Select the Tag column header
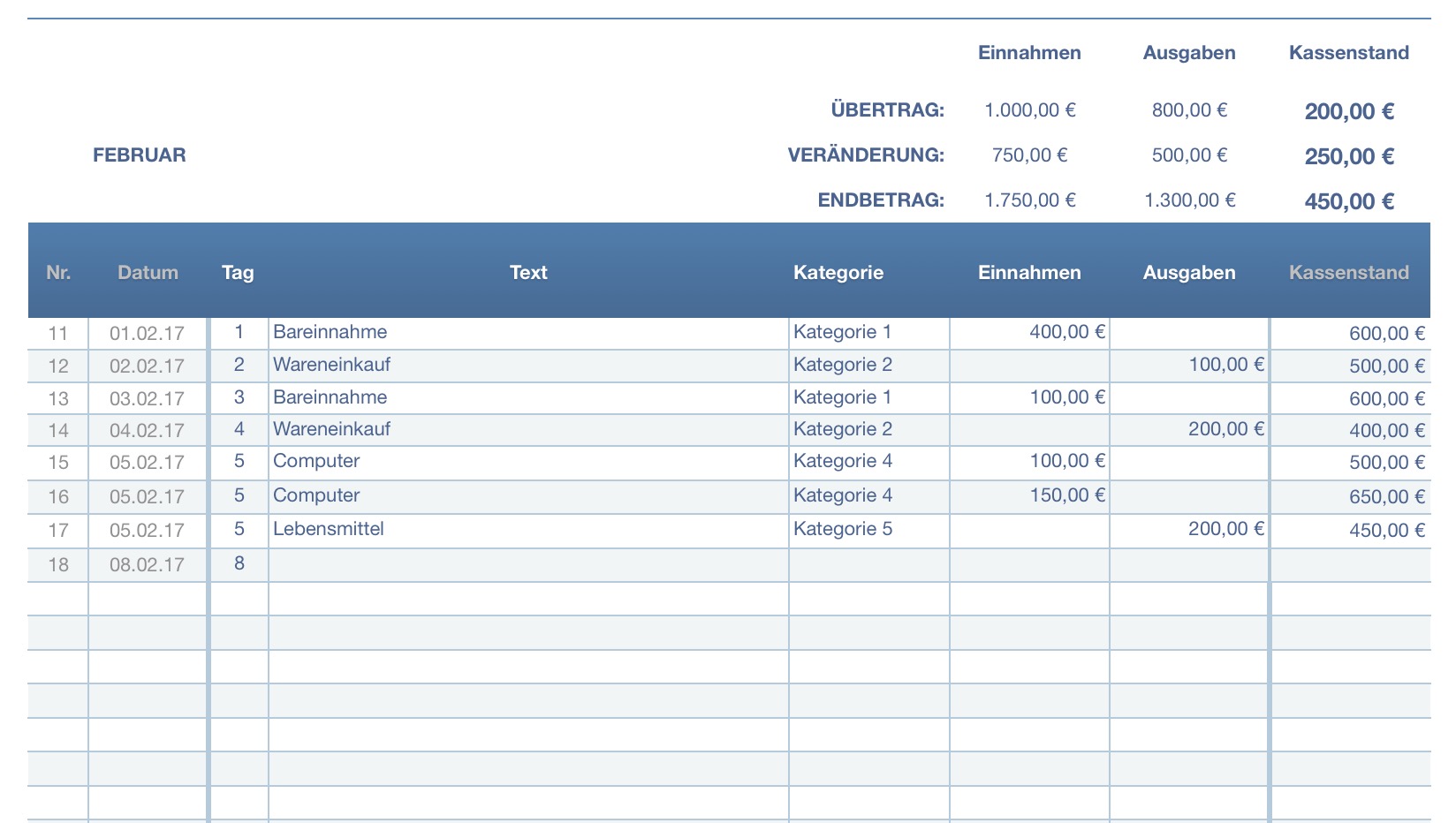 pos(238,273)
